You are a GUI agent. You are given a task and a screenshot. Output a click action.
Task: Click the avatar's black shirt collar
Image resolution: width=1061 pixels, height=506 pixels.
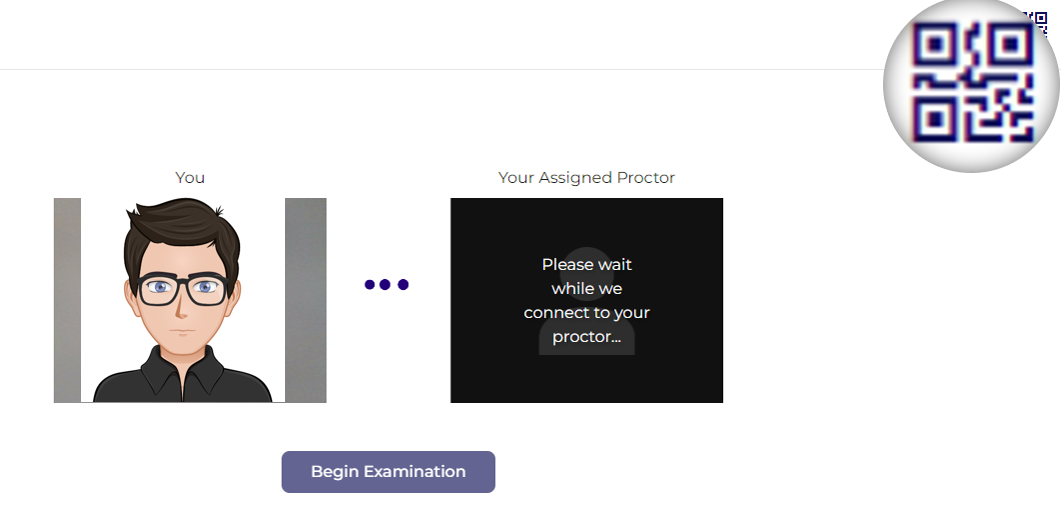click(x=183, y=371)
